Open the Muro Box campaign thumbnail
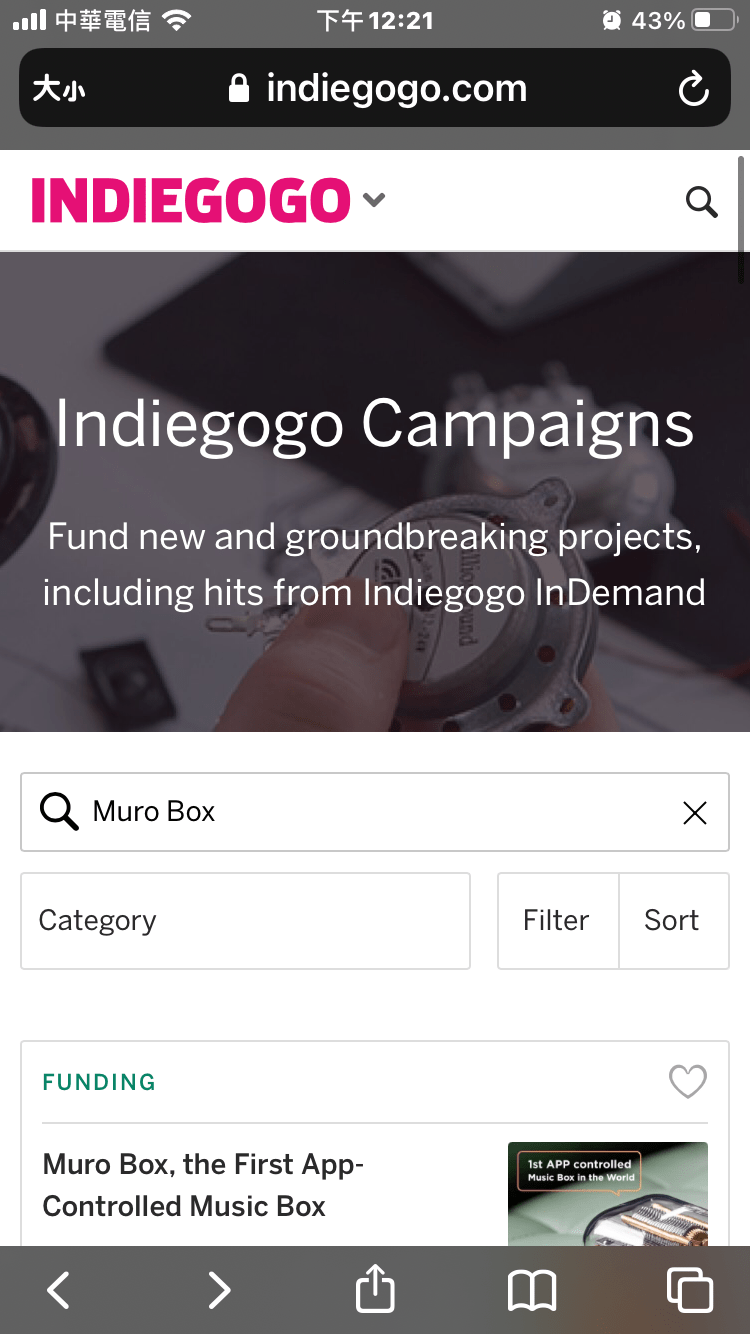 click(x=607, y=1194)
